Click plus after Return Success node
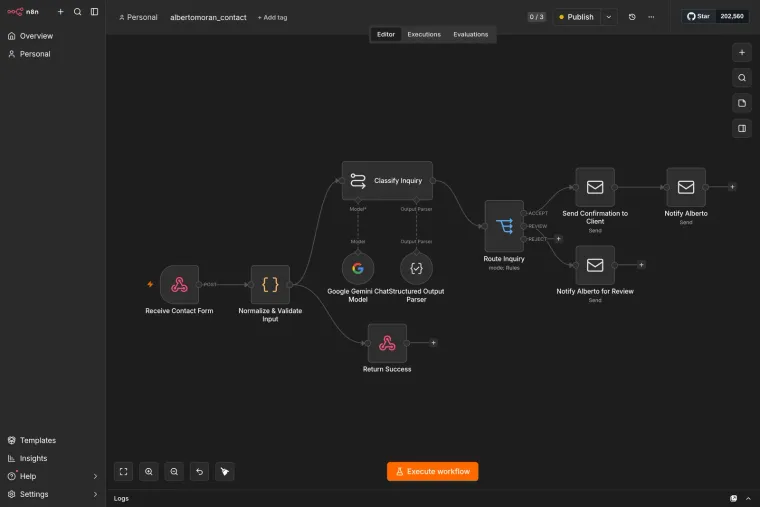This screenshot has height=507, width=760. point(433,343)
